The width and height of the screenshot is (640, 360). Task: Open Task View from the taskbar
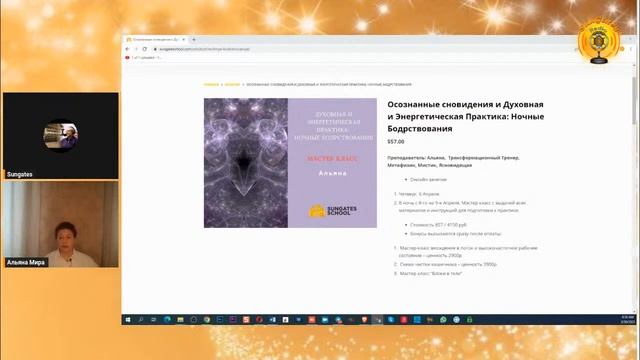point(154,320)
